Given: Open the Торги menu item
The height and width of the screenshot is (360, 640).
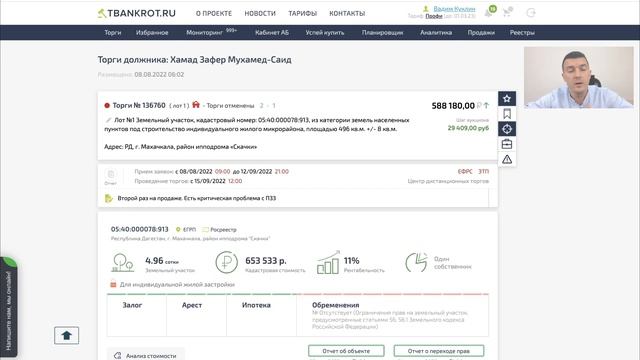Looking at the screenshot, I should pos(113,32).
